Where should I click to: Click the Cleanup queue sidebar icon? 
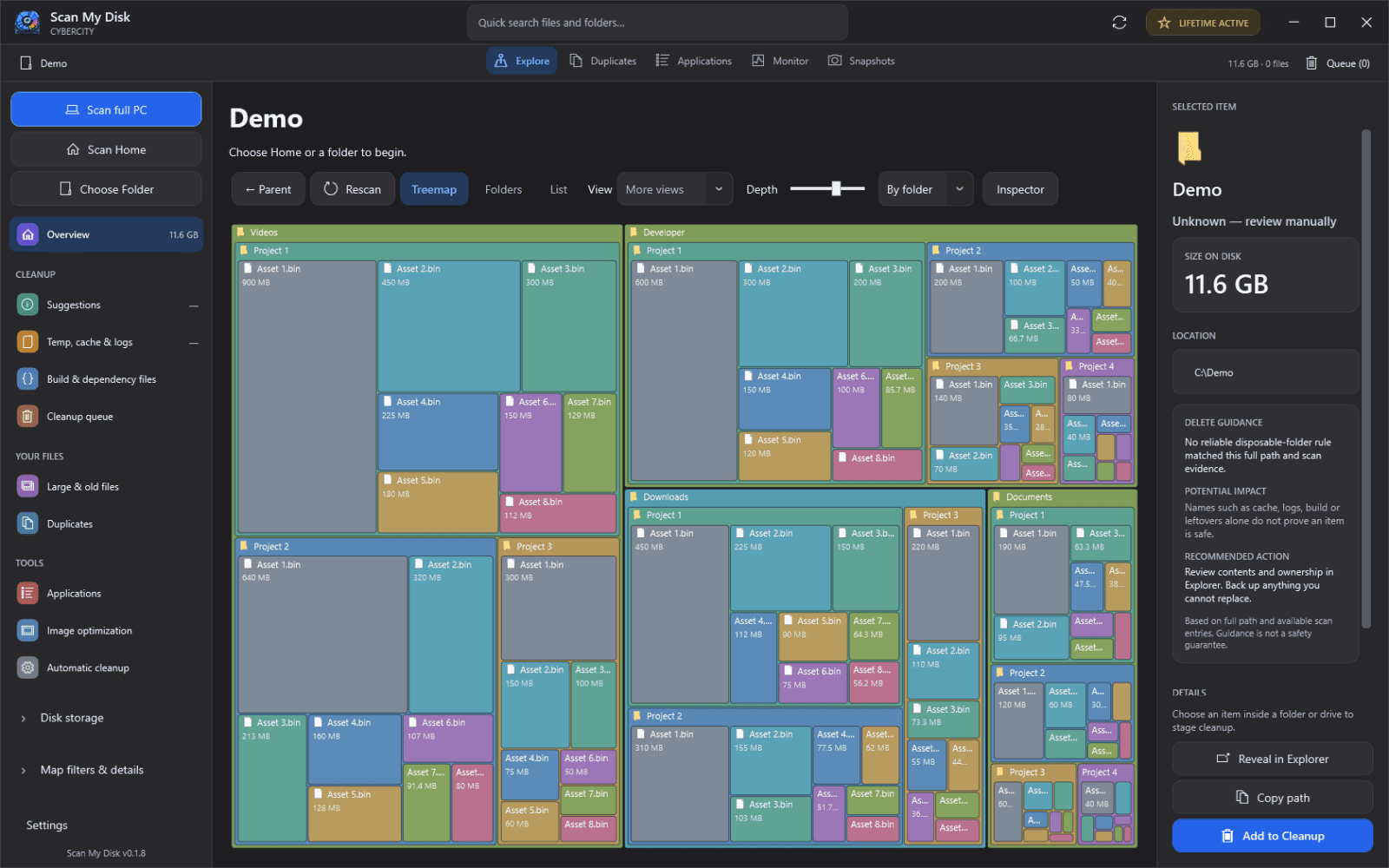pyautogui.click(x=28, y=417)
